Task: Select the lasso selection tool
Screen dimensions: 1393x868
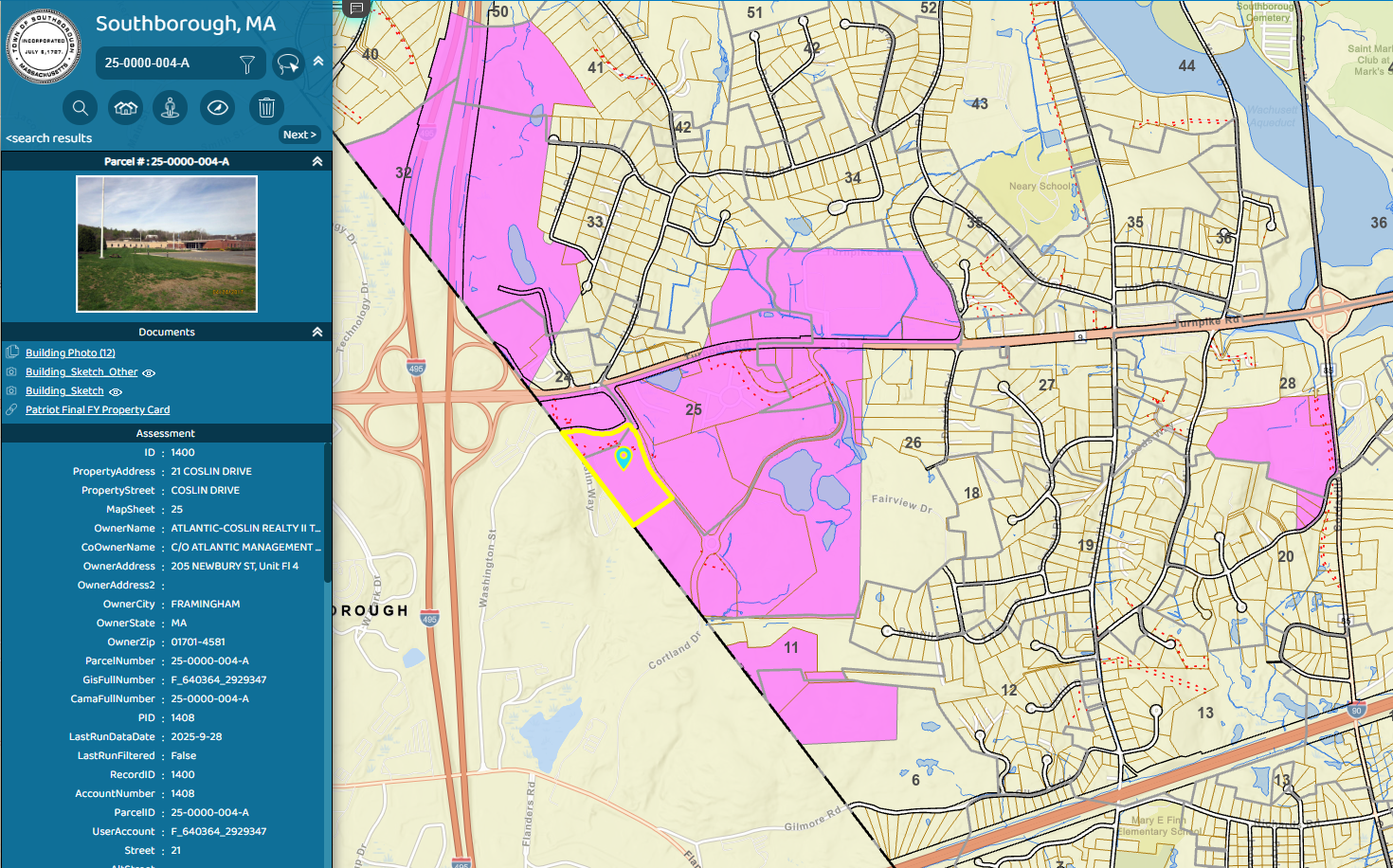Action: point(288,63)
